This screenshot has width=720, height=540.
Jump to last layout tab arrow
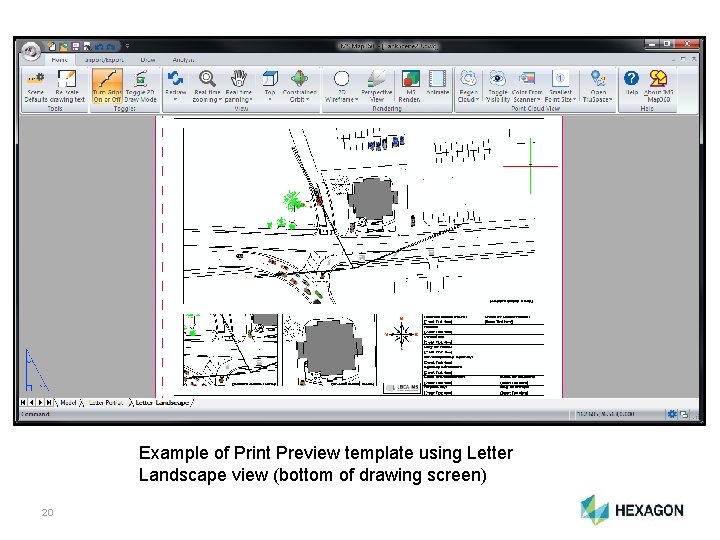click(x=49, y=402)
